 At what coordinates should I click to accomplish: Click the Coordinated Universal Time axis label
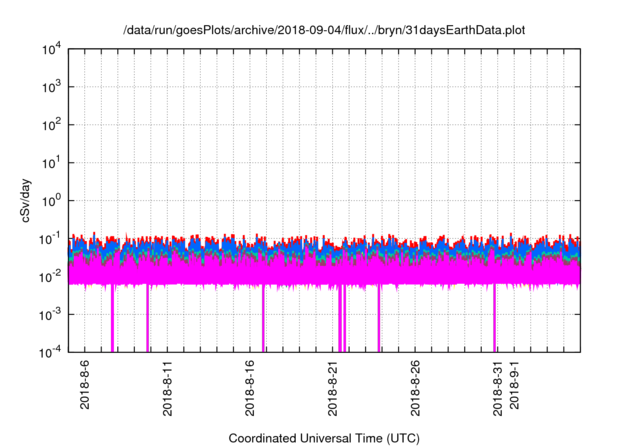pyautogui.click(x=324, y=438)
